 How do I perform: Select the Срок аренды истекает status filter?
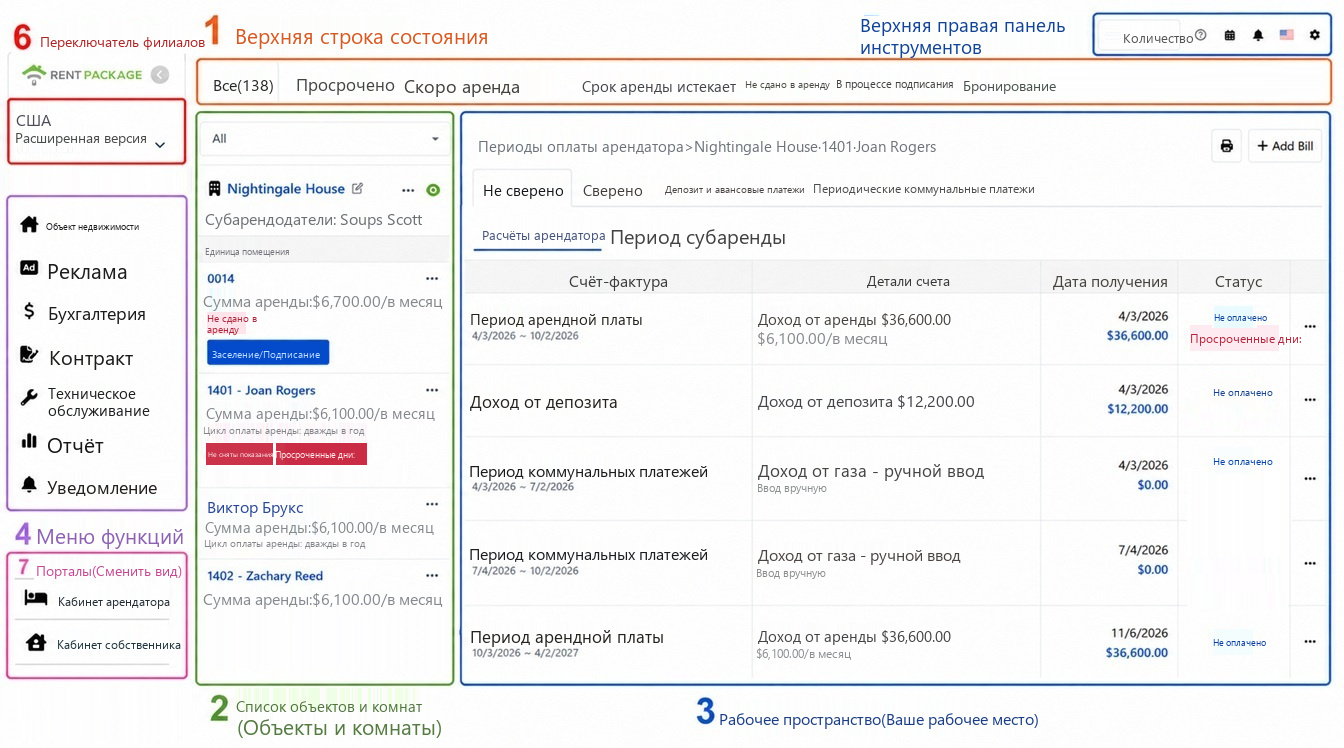pos(659,87)
